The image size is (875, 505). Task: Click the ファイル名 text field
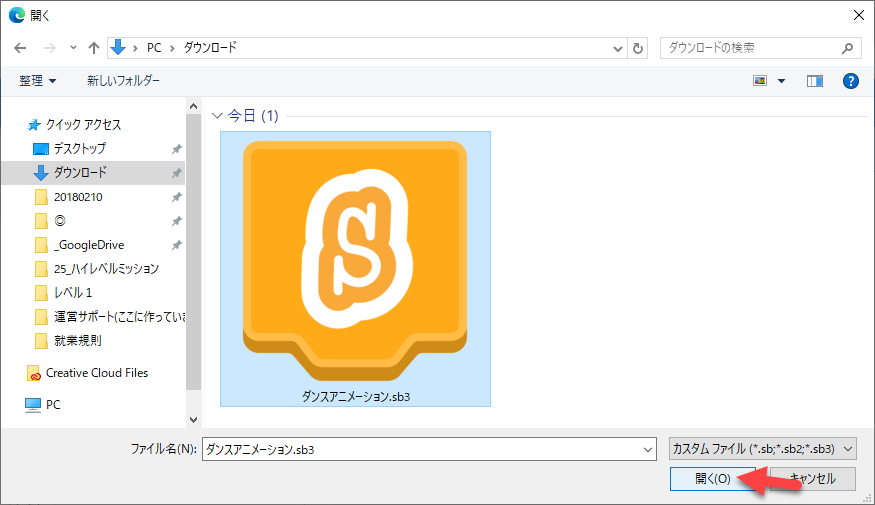(x=420, y=450)
